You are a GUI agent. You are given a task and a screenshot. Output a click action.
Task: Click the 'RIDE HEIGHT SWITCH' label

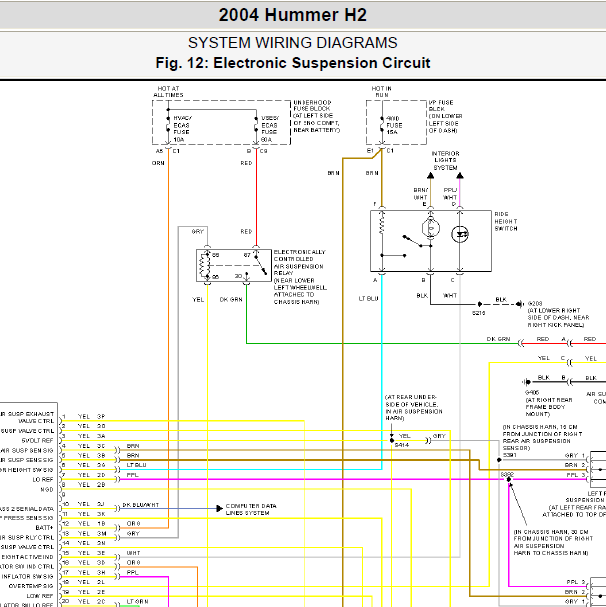click(506, 221)
